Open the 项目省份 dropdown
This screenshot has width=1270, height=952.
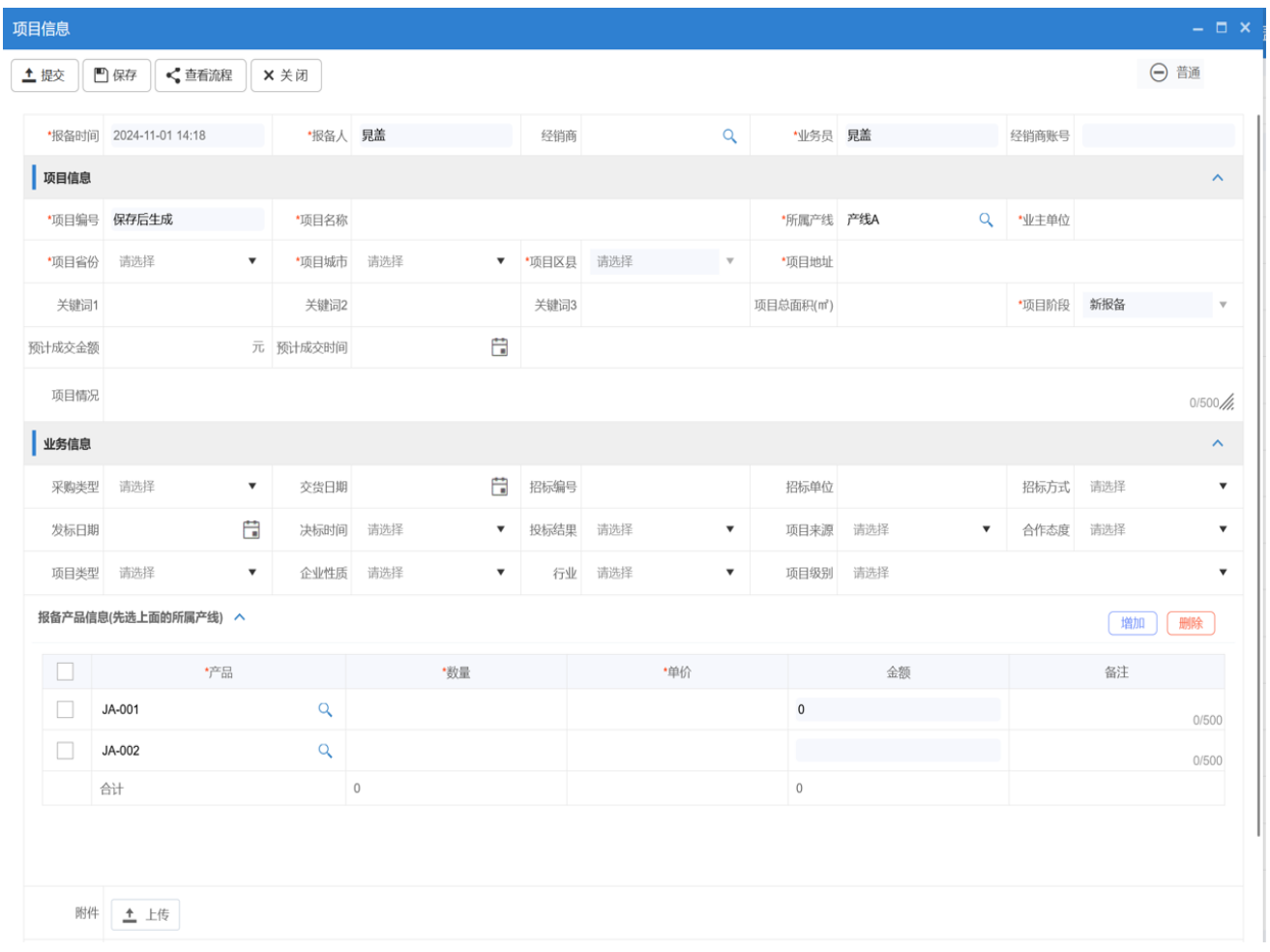[184, 261]
